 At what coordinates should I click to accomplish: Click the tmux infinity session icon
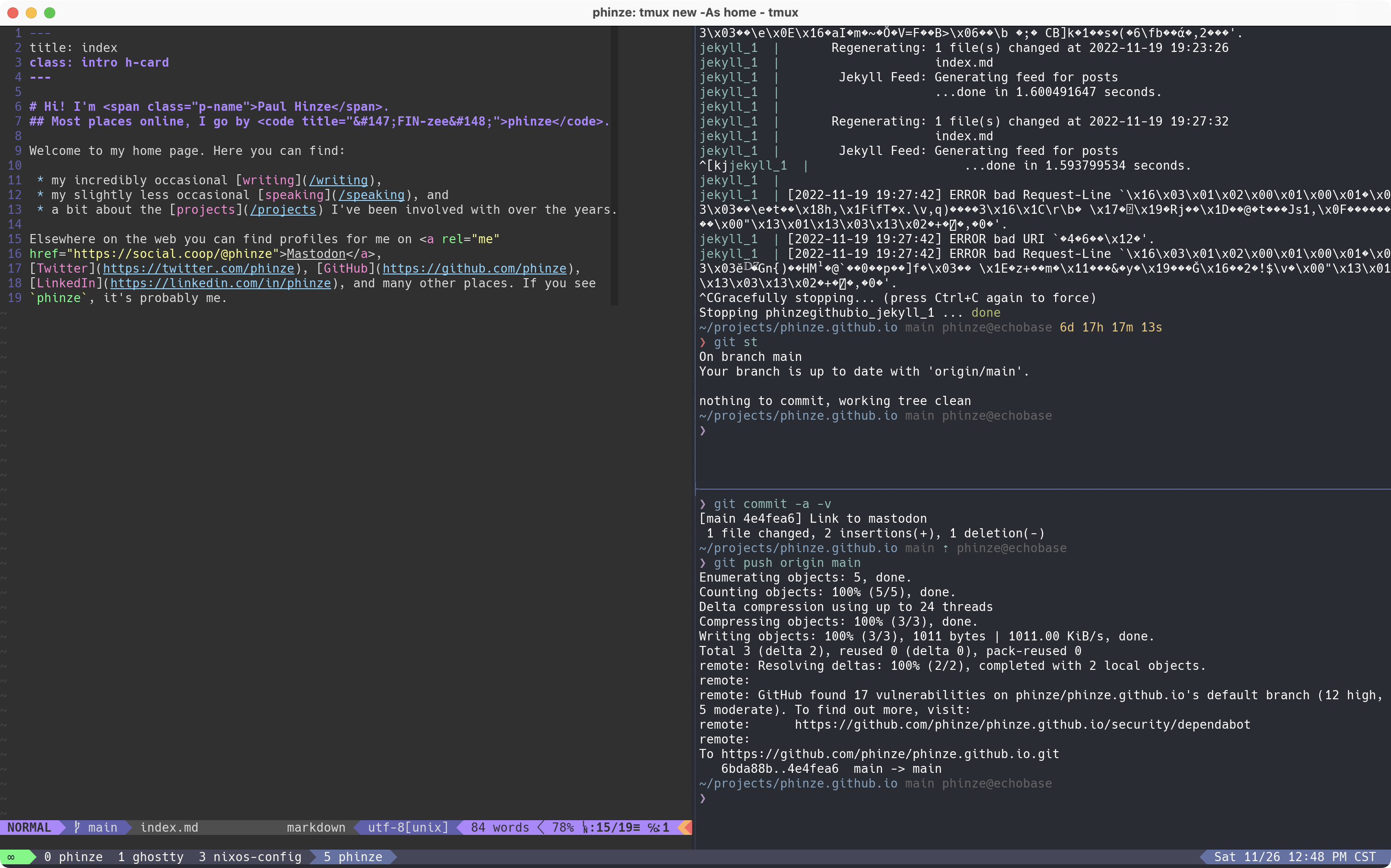point(11,857)
